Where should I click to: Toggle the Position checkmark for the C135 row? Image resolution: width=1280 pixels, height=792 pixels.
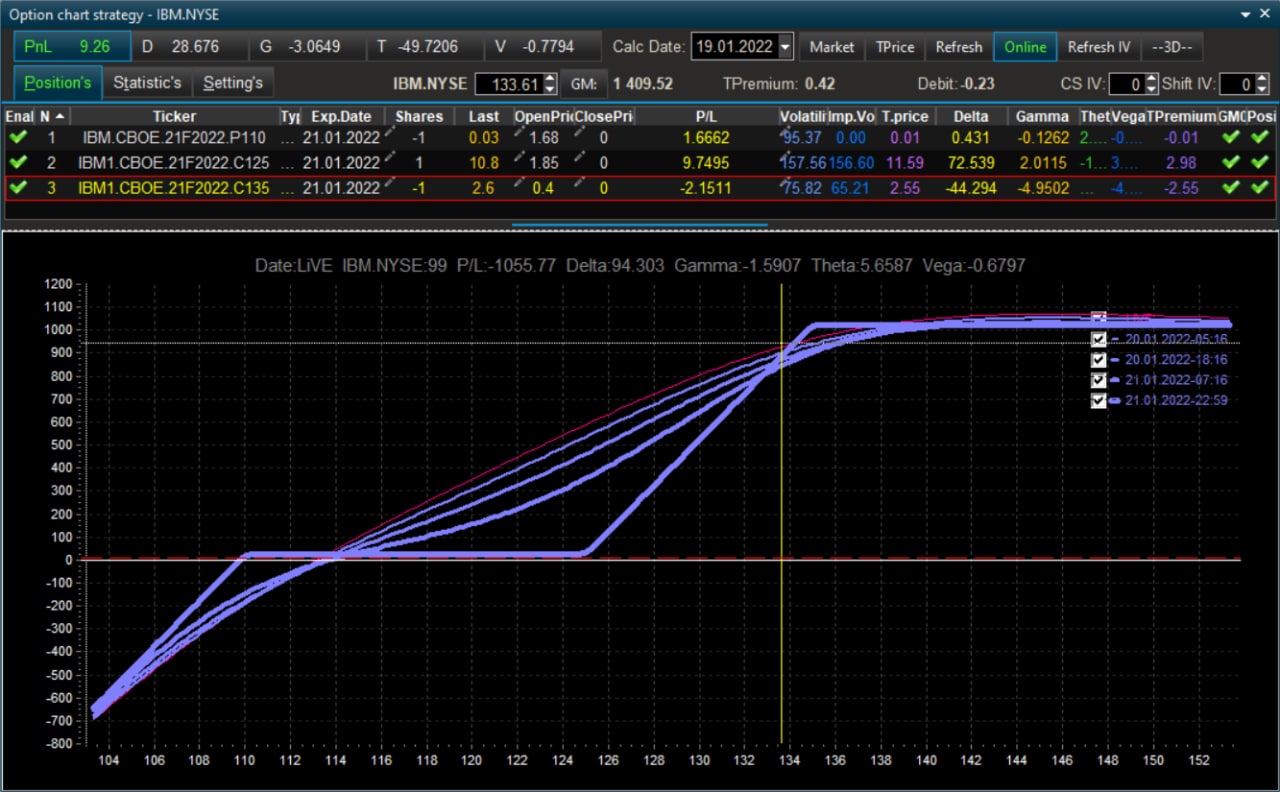pyautogui.click(x=1259, y=187)
